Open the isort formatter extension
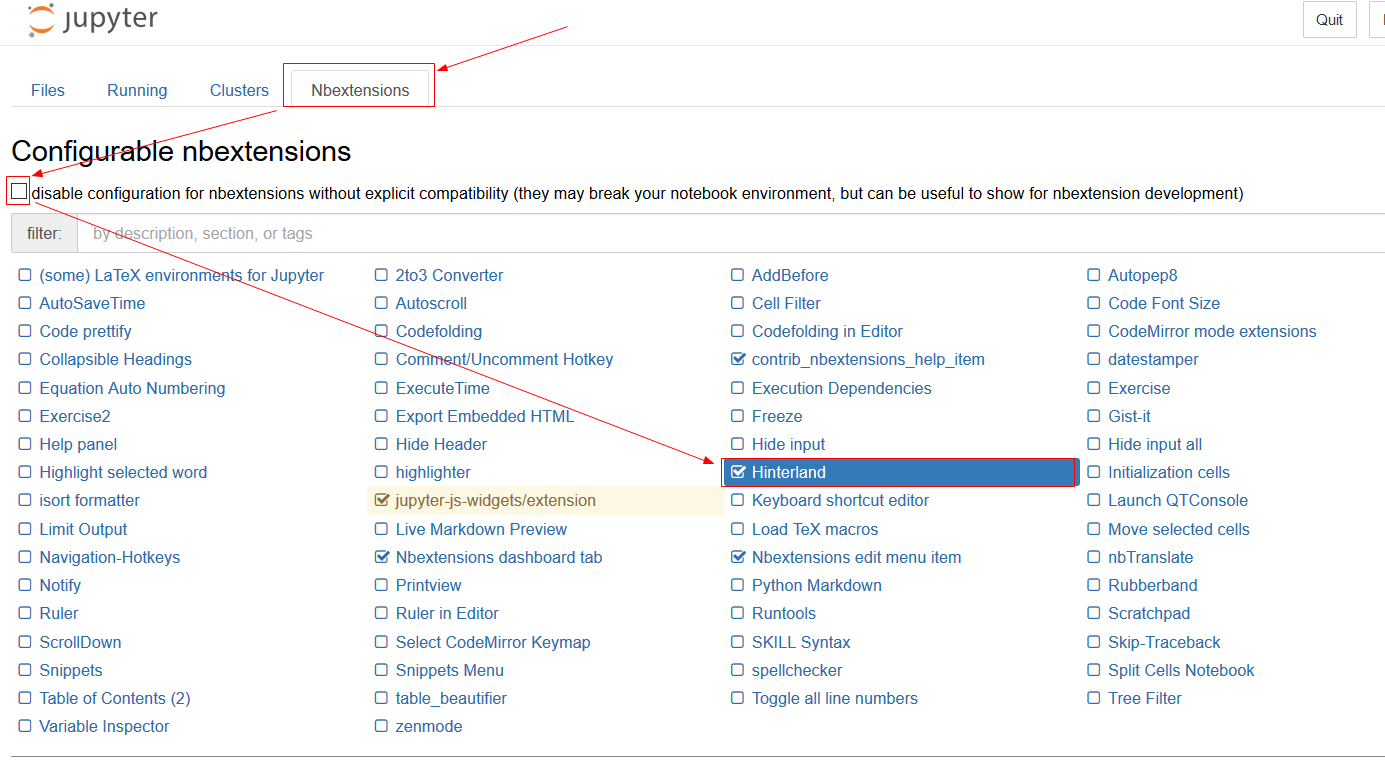This screenshot has width=1385, height=765. (90, 500)
